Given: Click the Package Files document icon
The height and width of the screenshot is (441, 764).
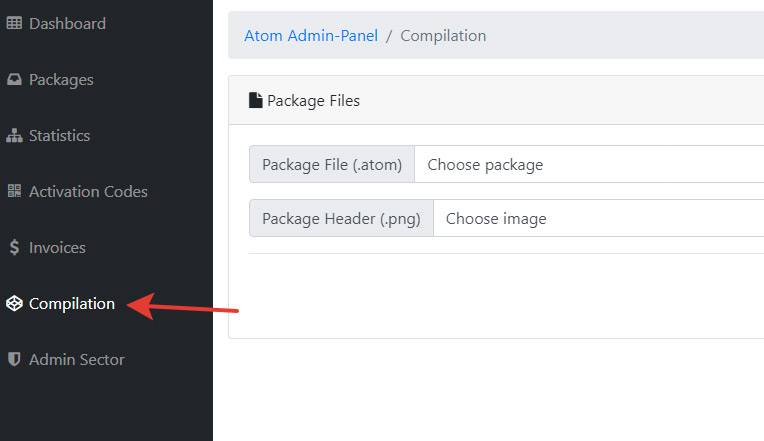Looking at the screenshot, I should (256, 100).
